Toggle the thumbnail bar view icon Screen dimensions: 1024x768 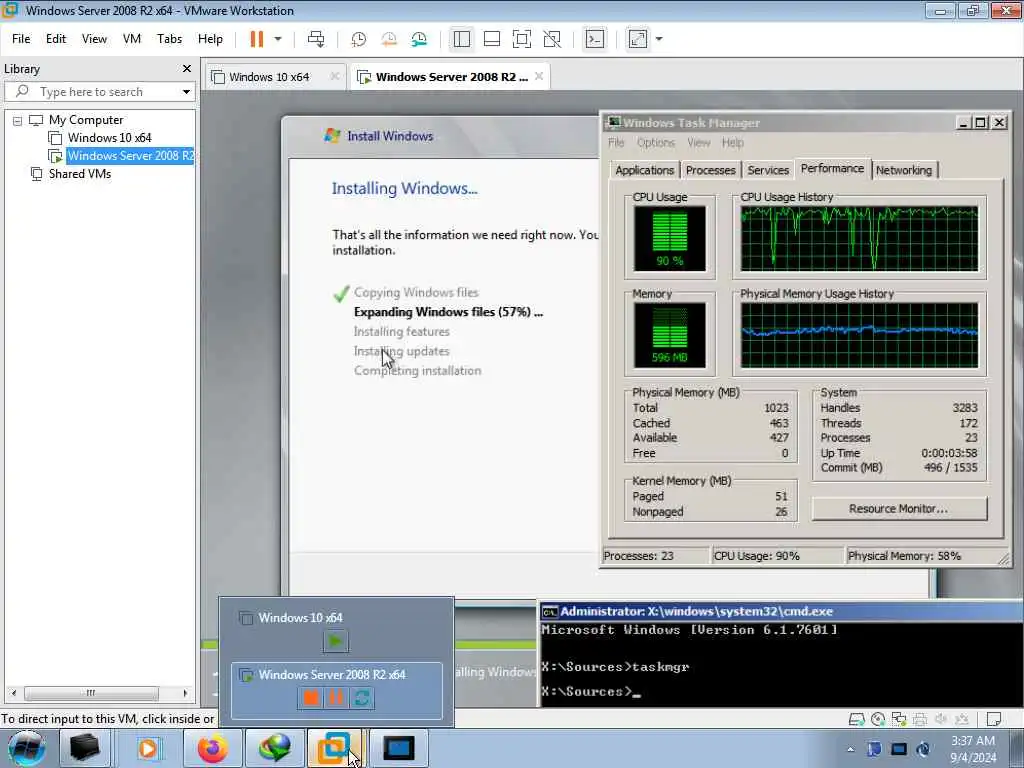click(492, 39)
